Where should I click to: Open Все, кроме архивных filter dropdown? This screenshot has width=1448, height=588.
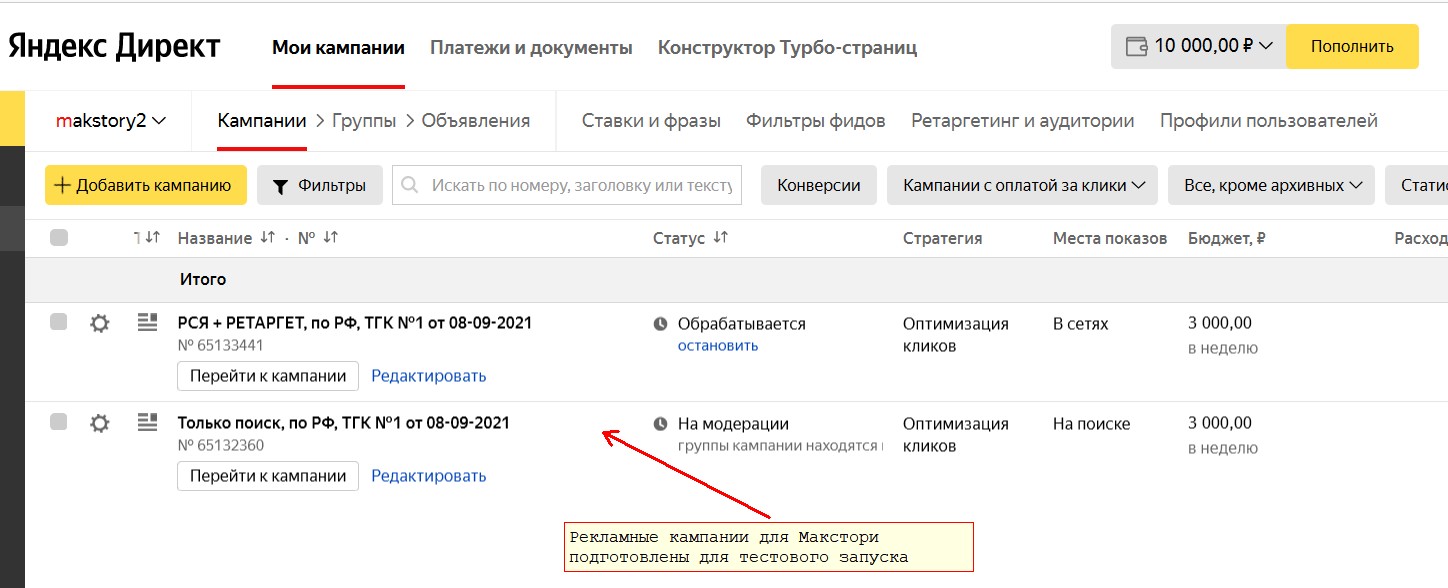click(x=1271, y=185)
